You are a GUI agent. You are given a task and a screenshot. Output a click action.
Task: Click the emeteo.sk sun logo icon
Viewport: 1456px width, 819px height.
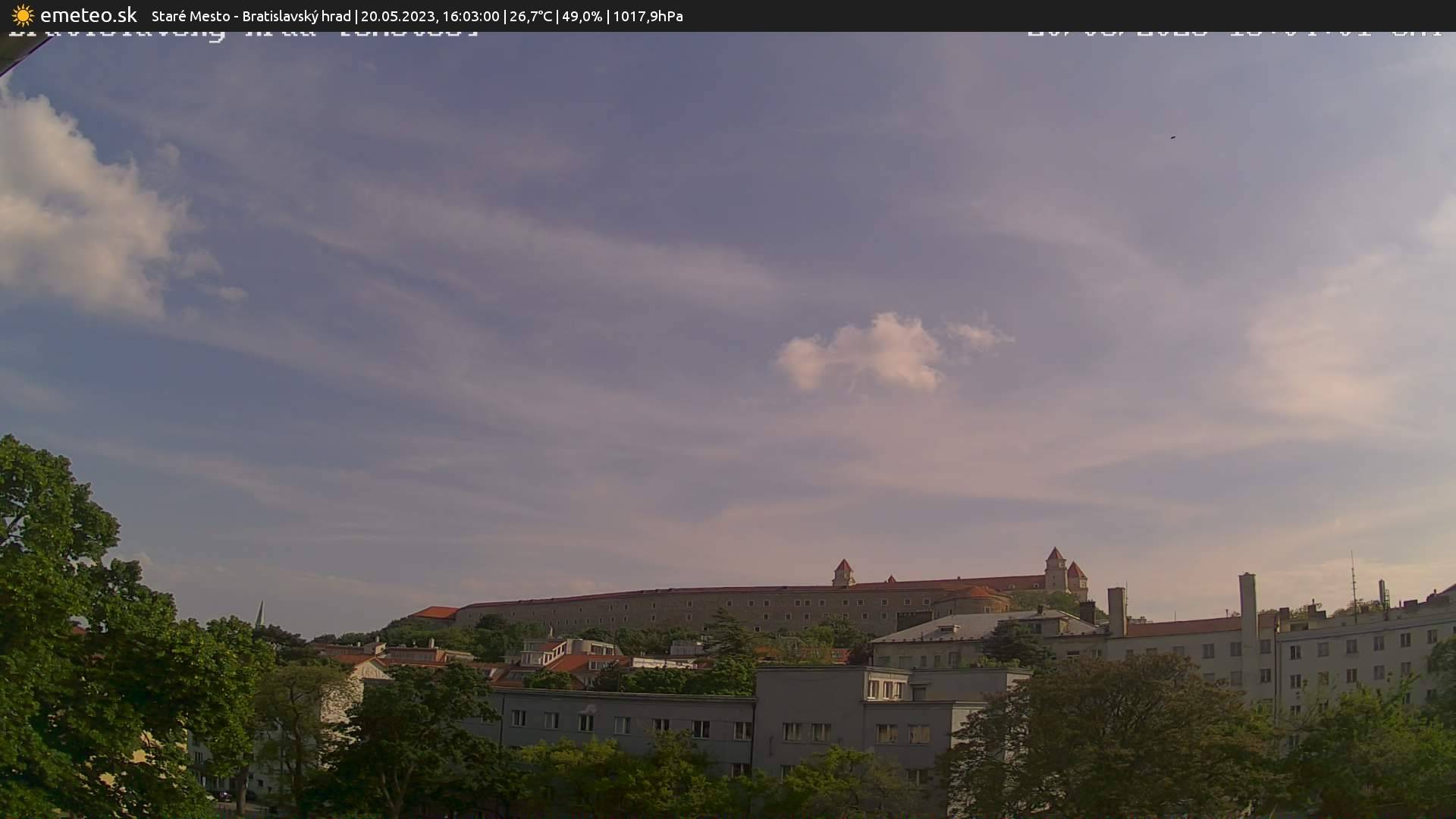(23, 16)
